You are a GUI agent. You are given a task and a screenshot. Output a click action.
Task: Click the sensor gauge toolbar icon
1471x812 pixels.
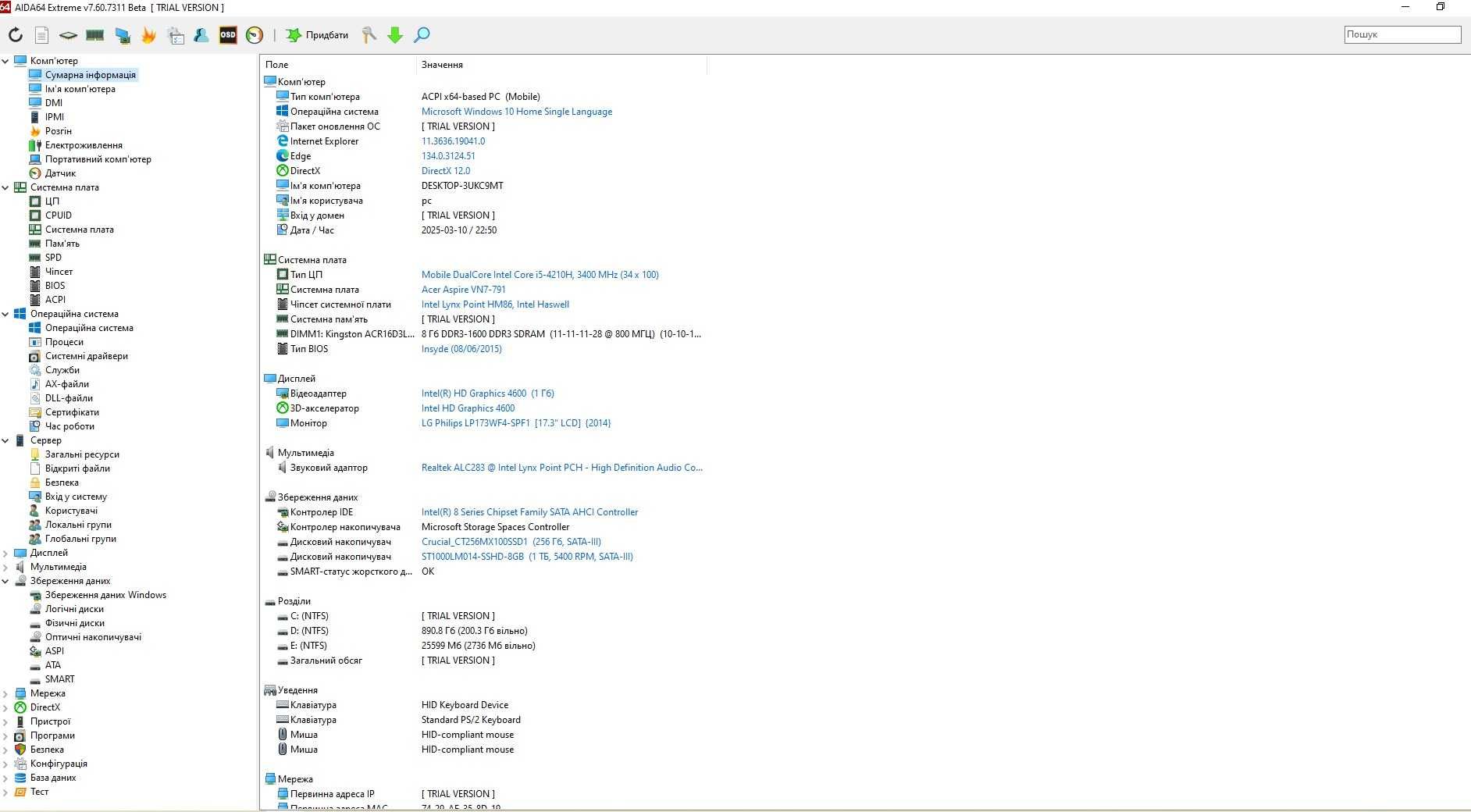(x=255, y=35)
